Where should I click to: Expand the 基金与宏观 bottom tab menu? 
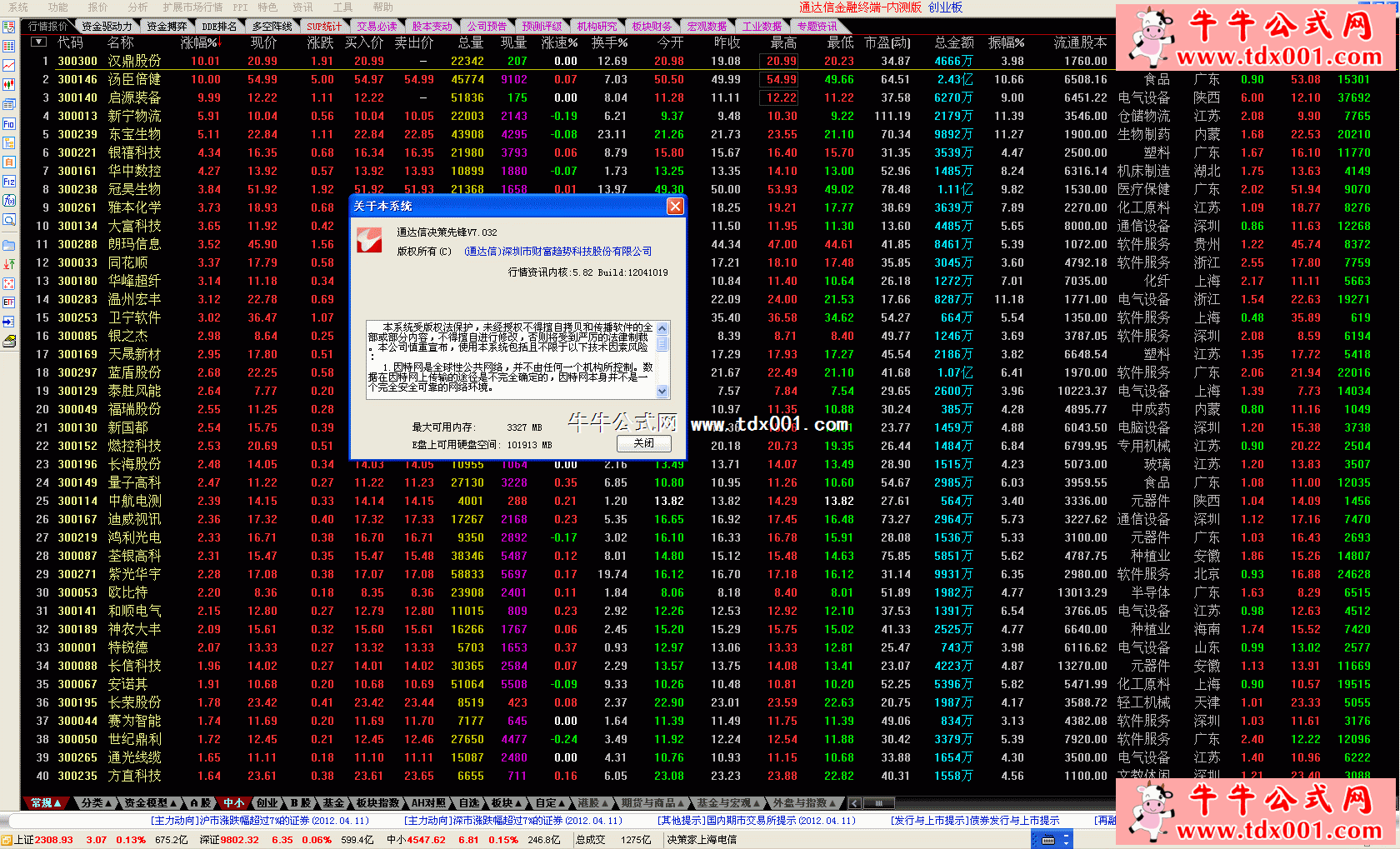click(729, 803)
